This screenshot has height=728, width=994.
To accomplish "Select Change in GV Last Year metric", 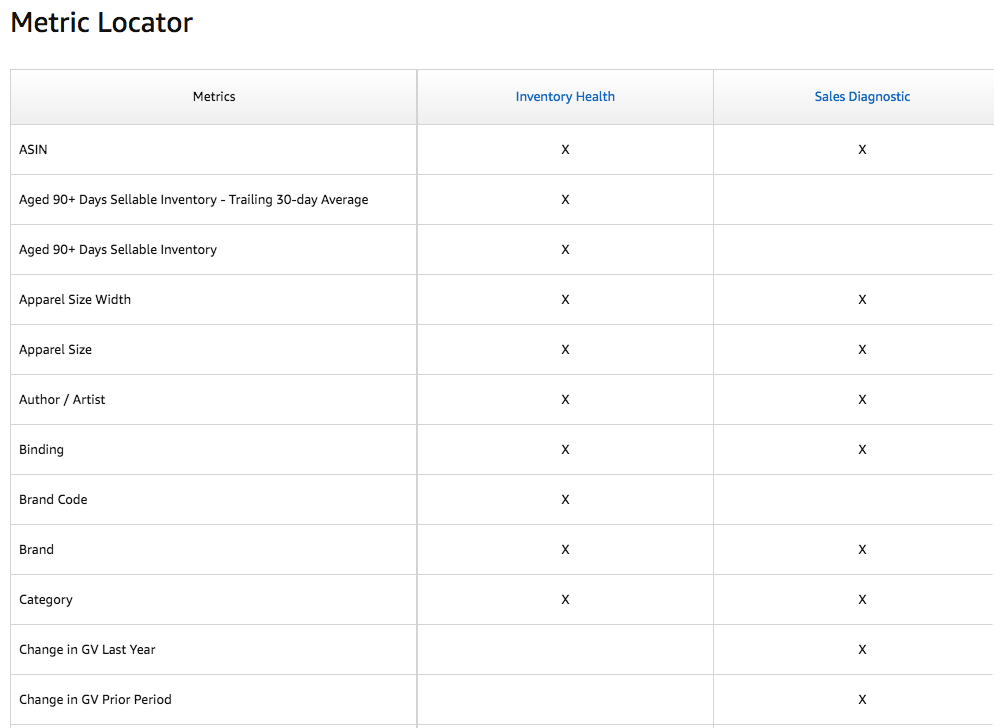I will (x=87, y=649).
